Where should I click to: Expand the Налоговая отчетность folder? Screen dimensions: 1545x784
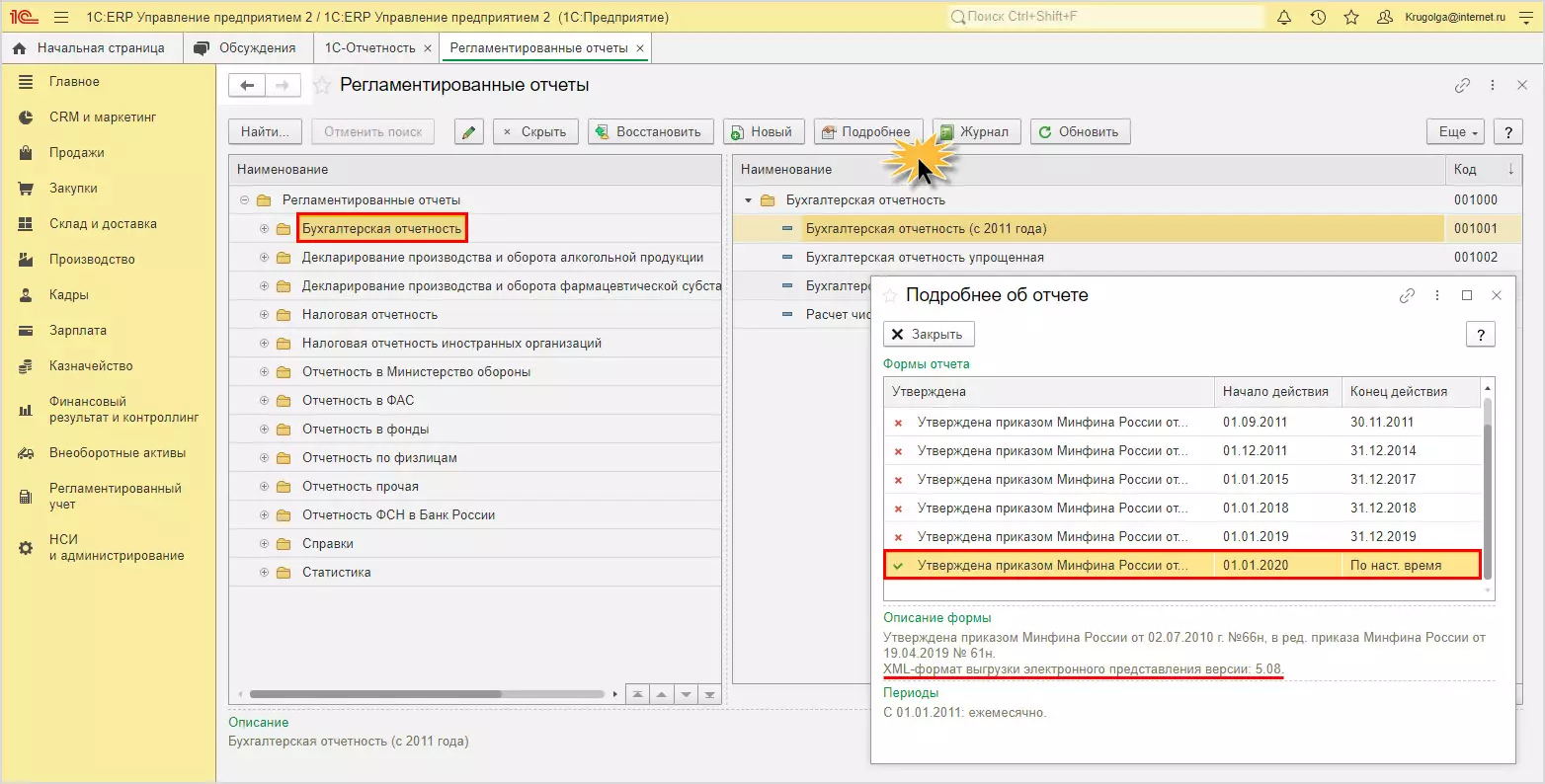[x=264, y=315]
